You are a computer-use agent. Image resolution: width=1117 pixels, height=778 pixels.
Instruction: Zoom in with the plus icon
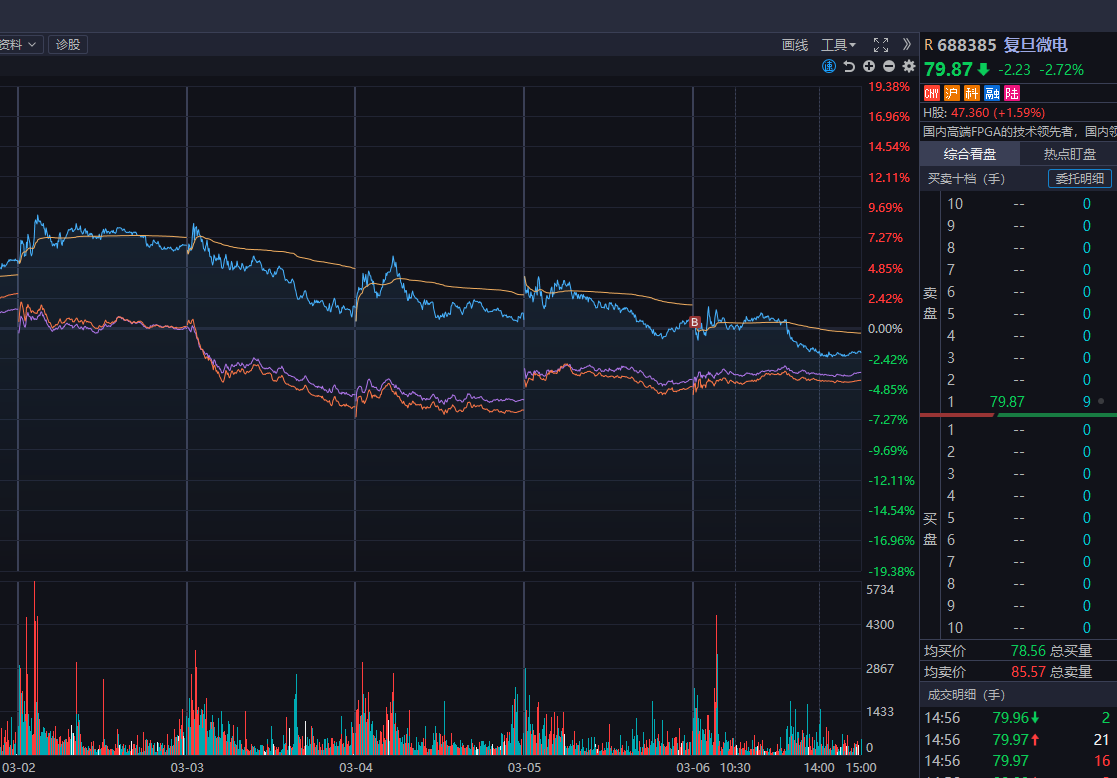click(869, 66)
